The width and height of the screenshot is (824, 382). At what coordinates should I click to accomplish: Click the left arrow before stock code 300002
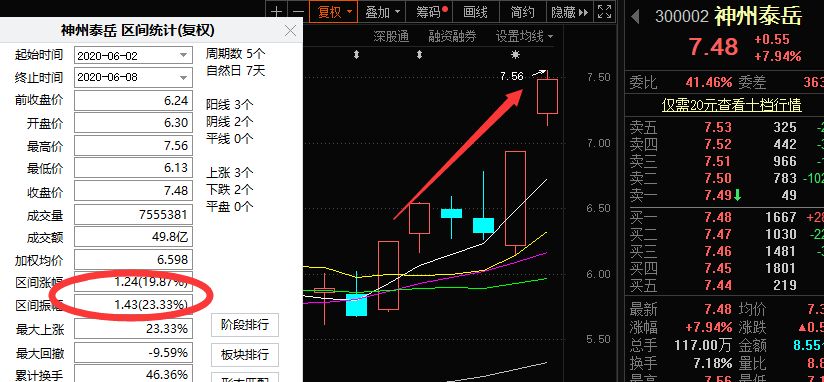click(635, 17)
